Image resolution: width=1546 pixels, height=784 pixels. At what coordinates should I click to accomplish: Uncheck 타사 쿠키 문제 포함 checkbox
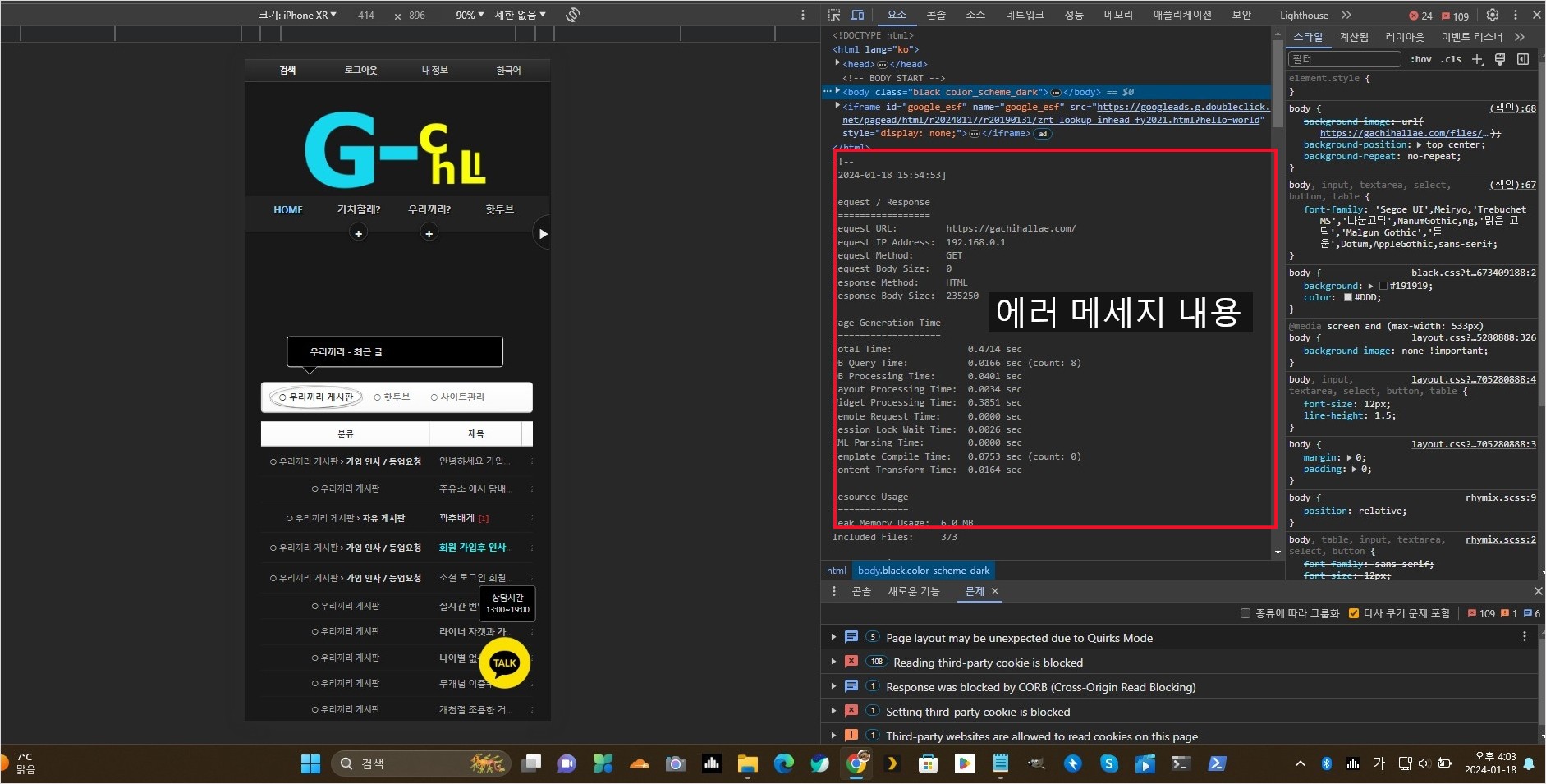1354,613
